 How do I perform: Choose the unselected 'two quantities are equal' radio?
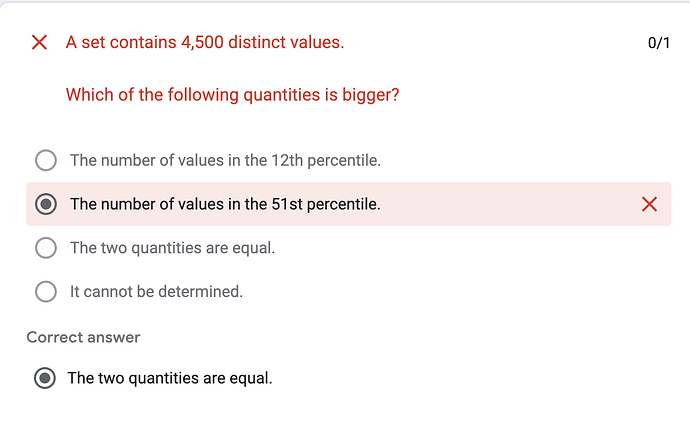45,248
